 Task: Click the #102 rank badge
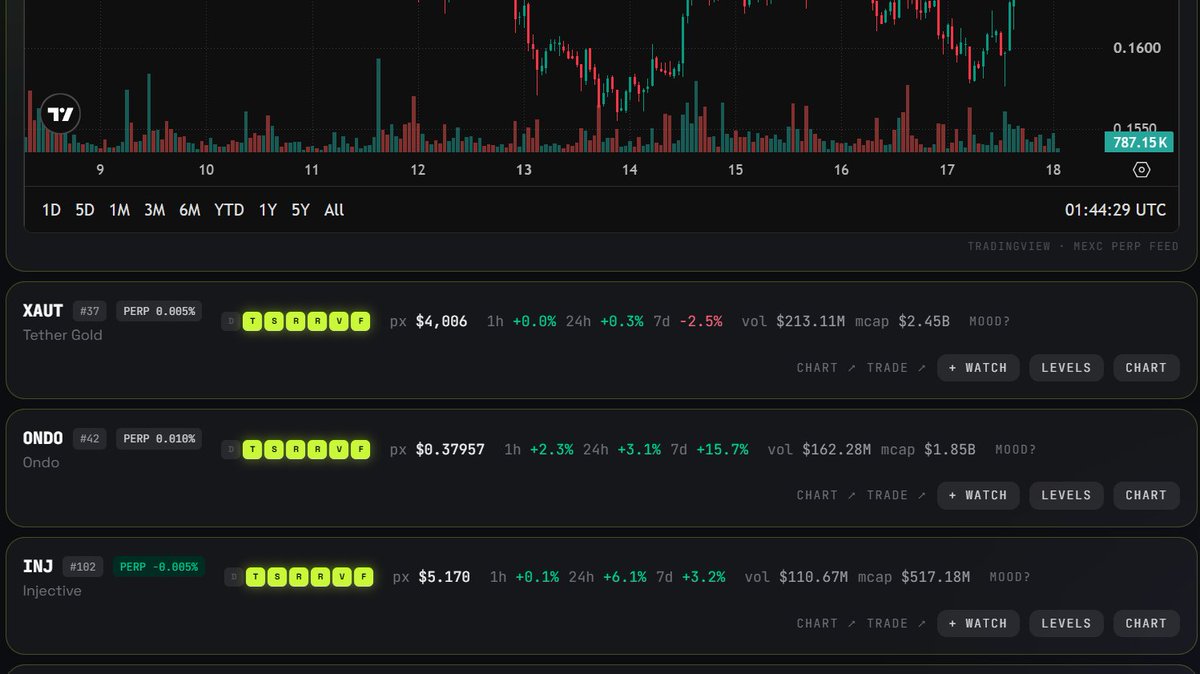click(x=83, y=567)
